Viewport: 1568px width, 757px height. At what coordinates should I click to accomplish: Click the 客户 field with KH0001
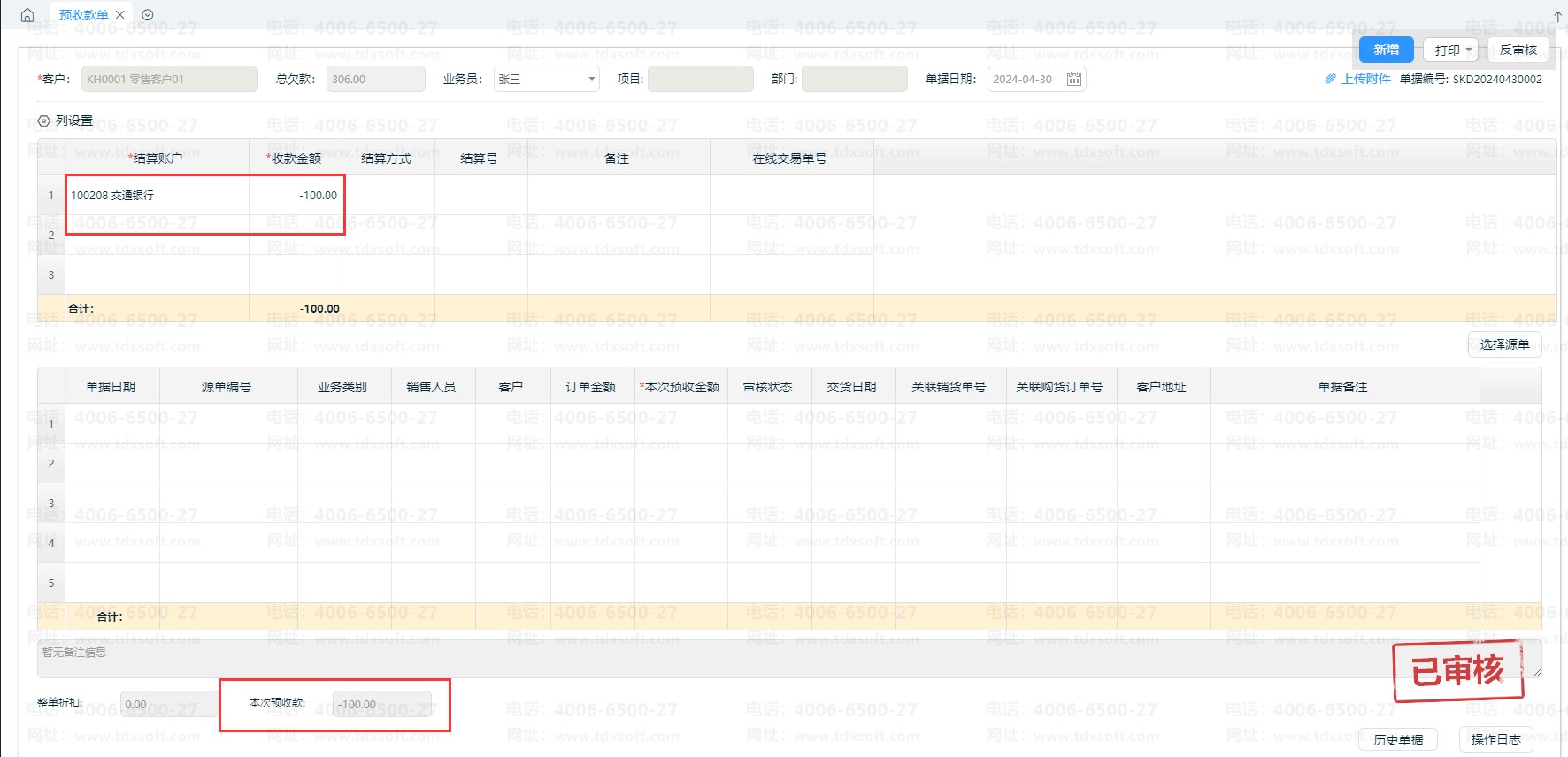(169, 80)
